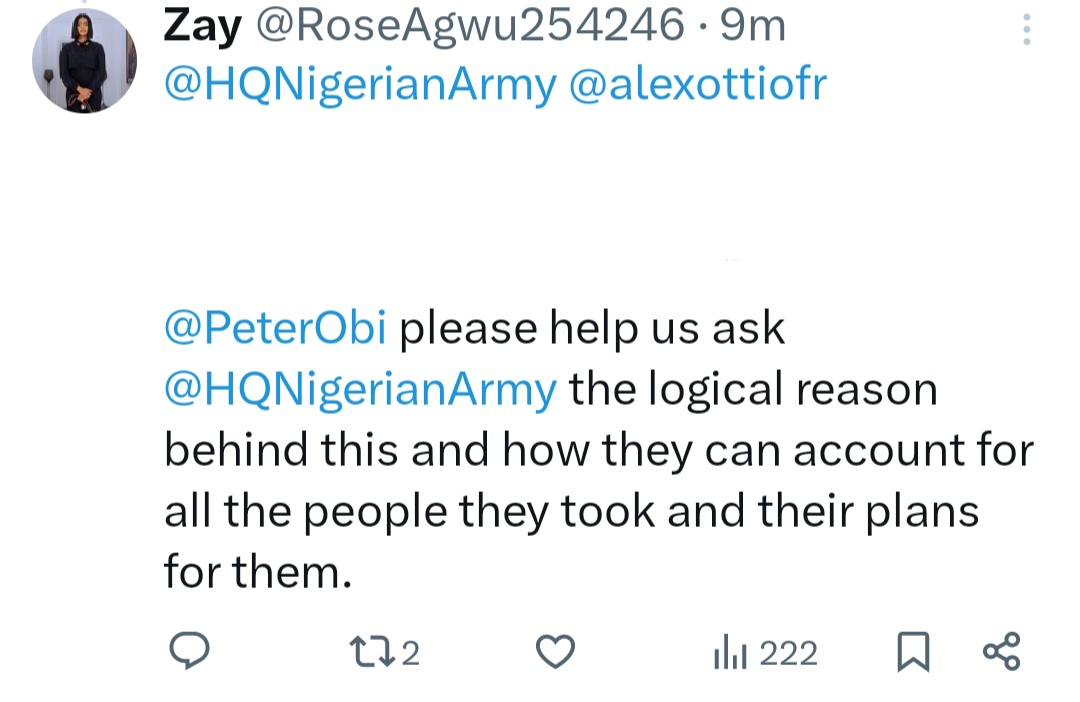Click the phrase 'please help us ask'

point(592,329)
